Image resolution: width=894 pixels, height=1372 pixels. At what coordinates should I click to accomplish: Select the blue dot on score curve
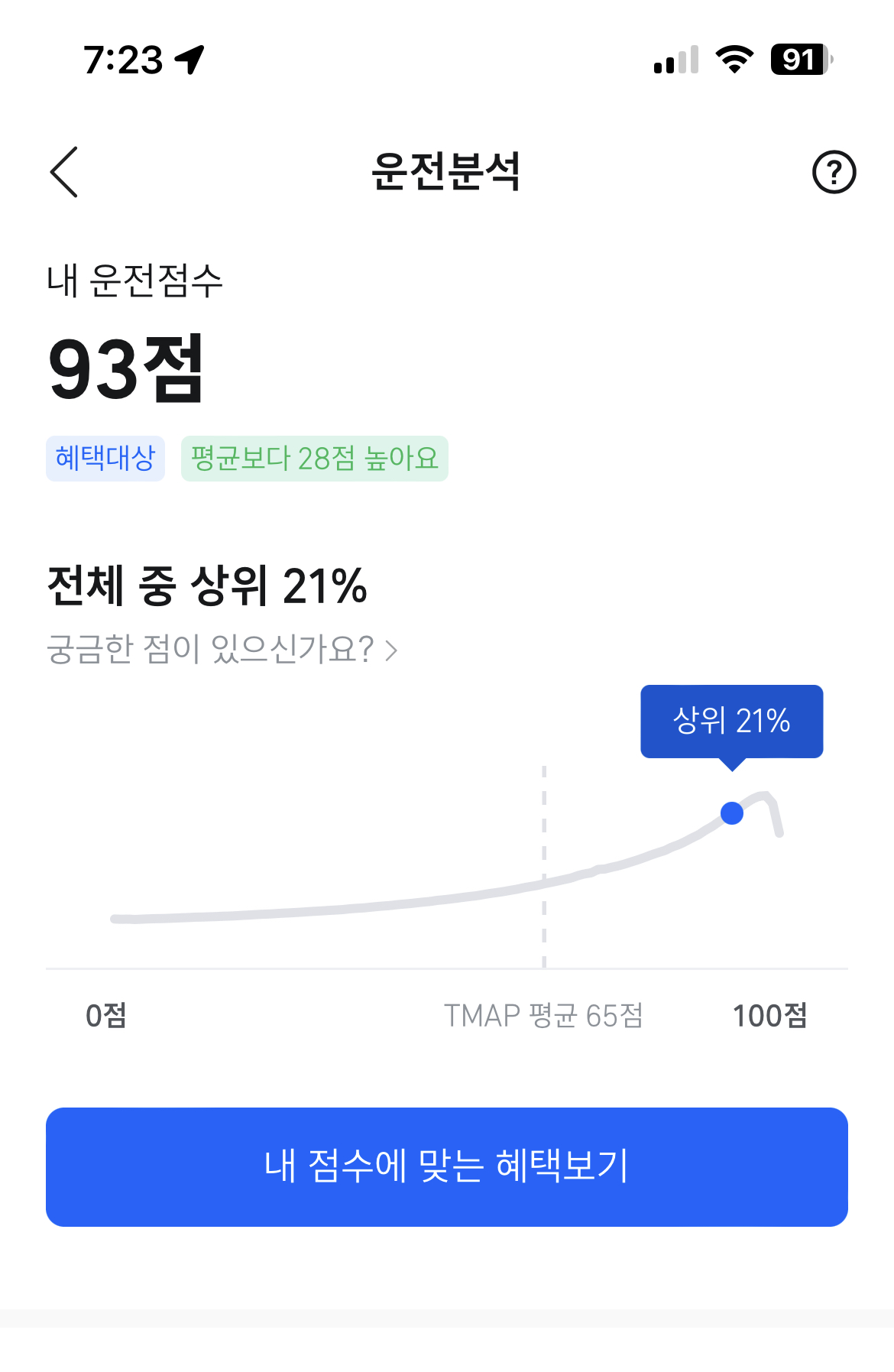point(732,813)
